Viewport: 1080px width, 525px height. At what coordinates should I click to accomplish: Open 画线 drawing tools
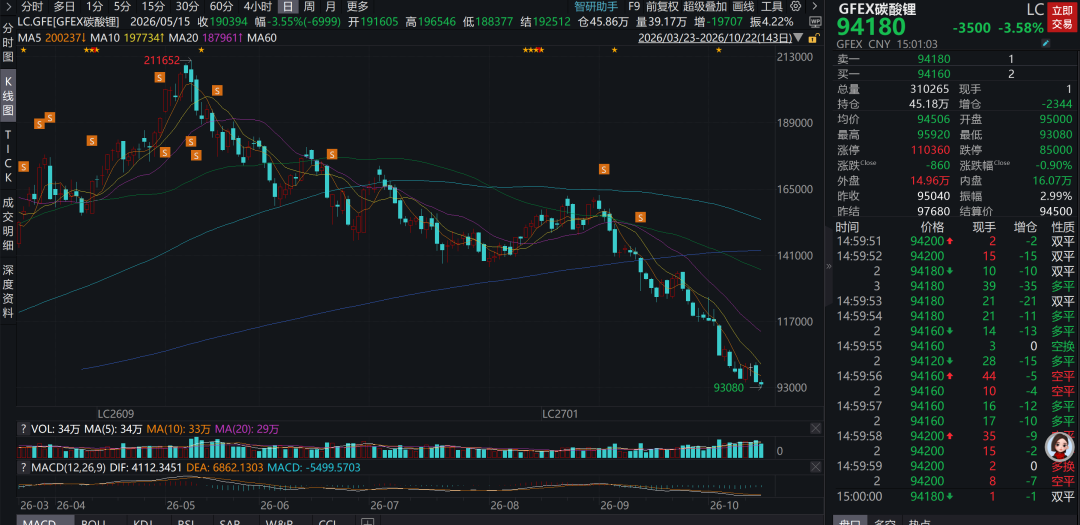pos(744,7)
